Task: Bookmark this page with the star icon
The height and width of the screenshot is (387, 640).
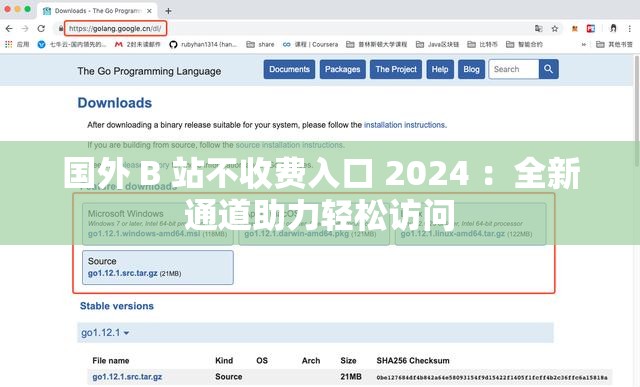Action: 554,29
